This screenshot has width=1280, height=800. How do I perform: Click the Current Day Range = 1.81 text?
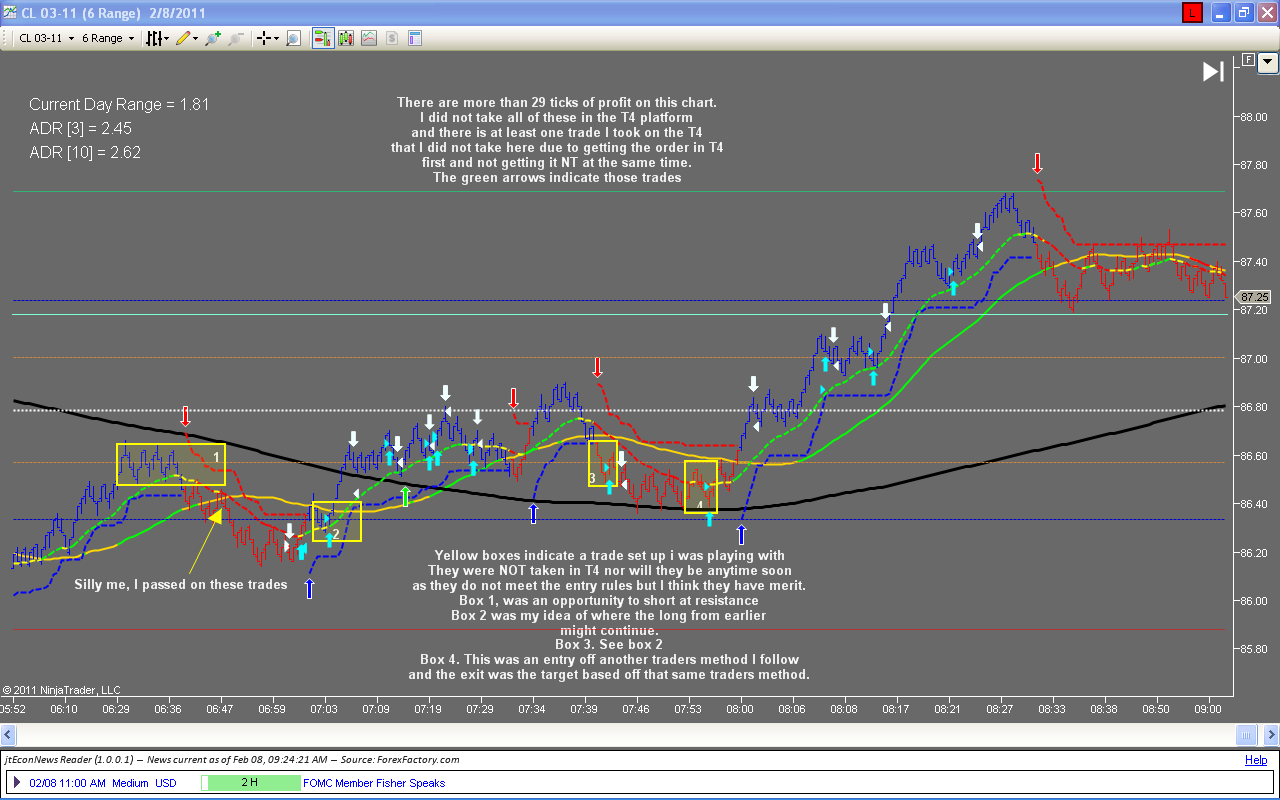point(119,104)
